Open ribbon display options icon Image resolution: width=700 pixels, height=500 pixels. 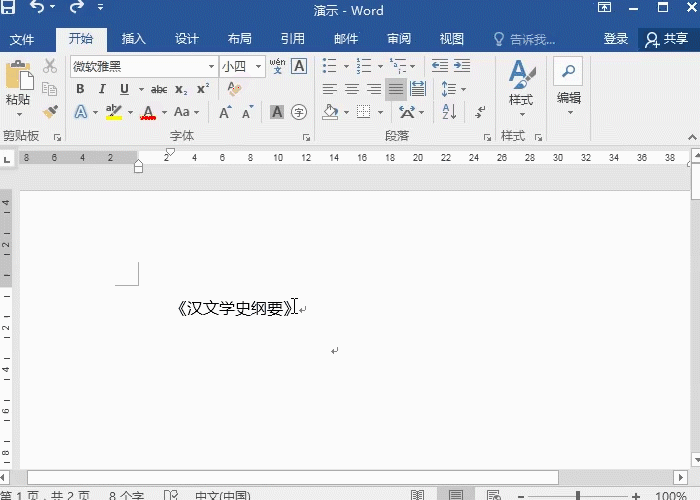(x=604, y=7)
